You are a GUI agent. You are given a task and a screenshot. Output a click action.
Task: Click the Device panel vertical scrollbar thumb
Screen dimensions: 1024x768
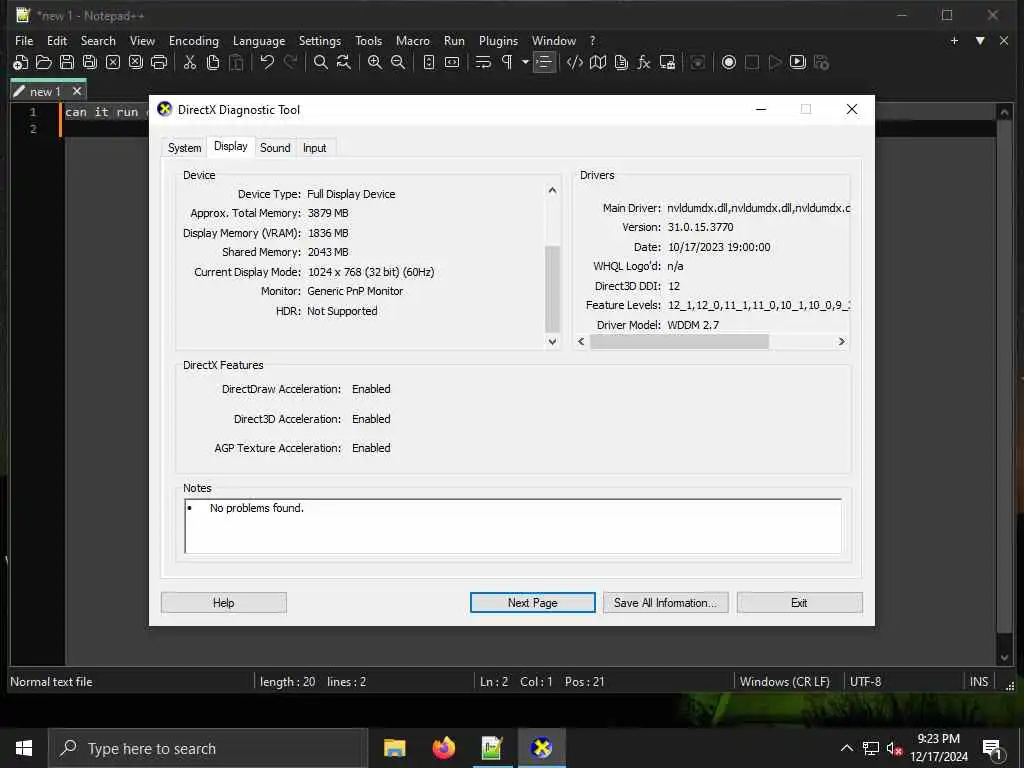(x=552, y=289)
